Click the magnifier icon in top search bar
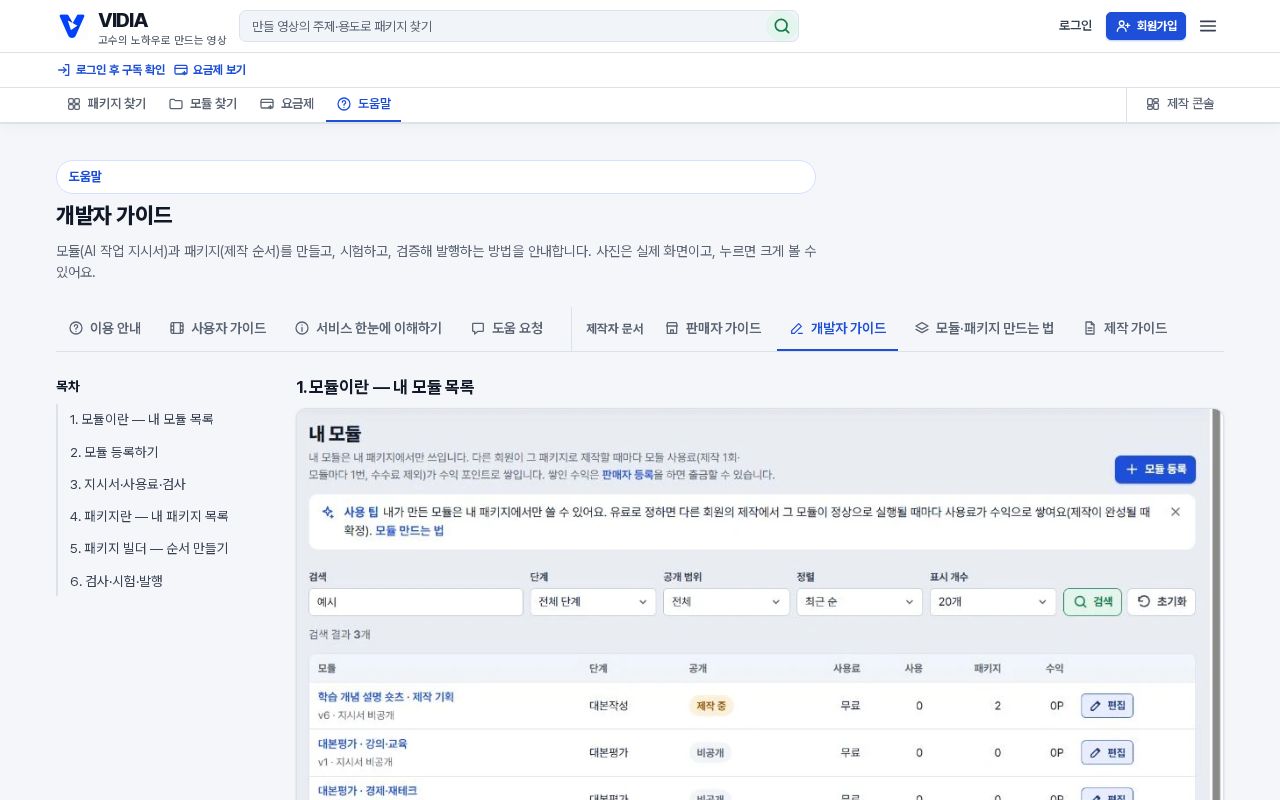This screenshot has height=800, width=1280. click(x=782, y=26)
